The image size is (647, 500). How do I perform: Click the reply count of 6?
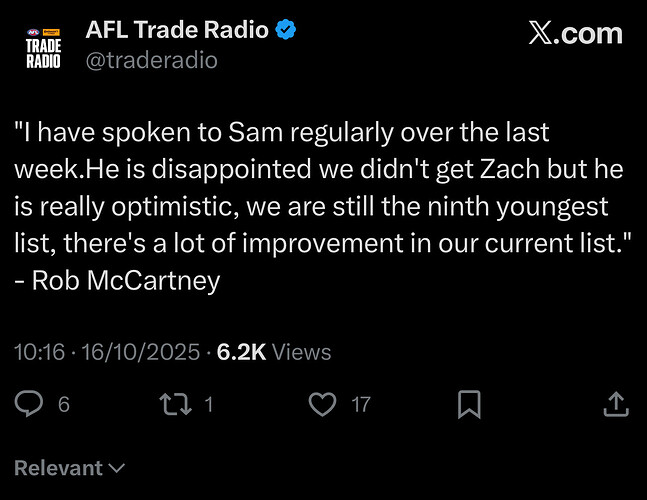coord(63,405)
